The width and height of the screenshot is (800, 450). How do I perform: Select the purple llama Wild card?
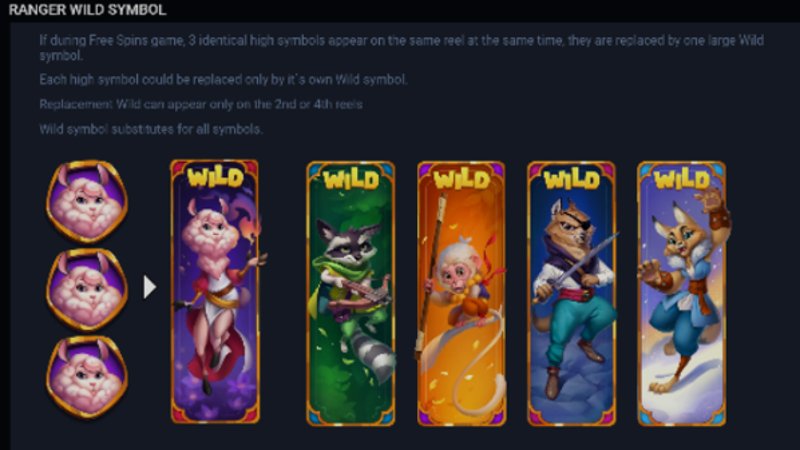pos(215,291)
